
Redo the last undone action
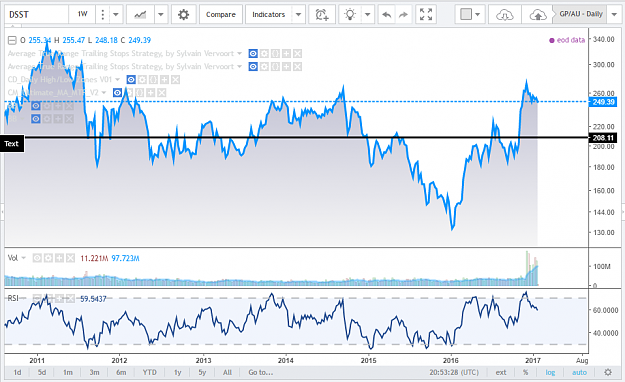click(x=403, y=15)
